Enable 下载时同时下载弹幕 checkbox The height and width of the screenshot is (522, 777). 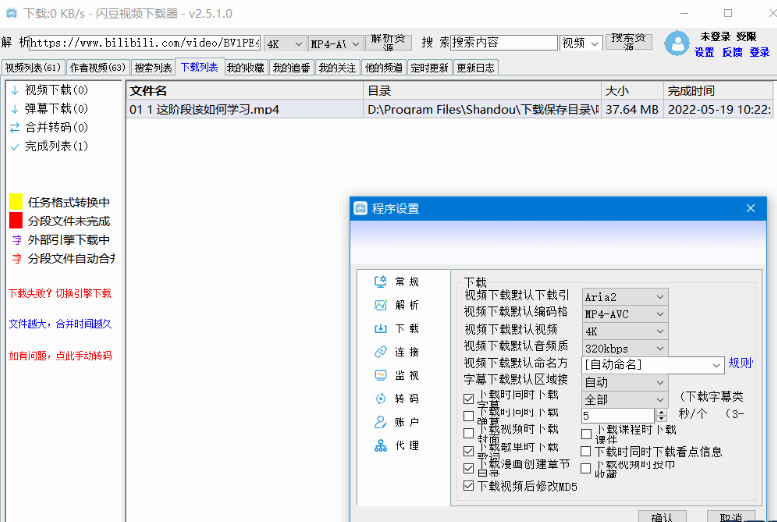pyautogui.click(x=468, y=415)
